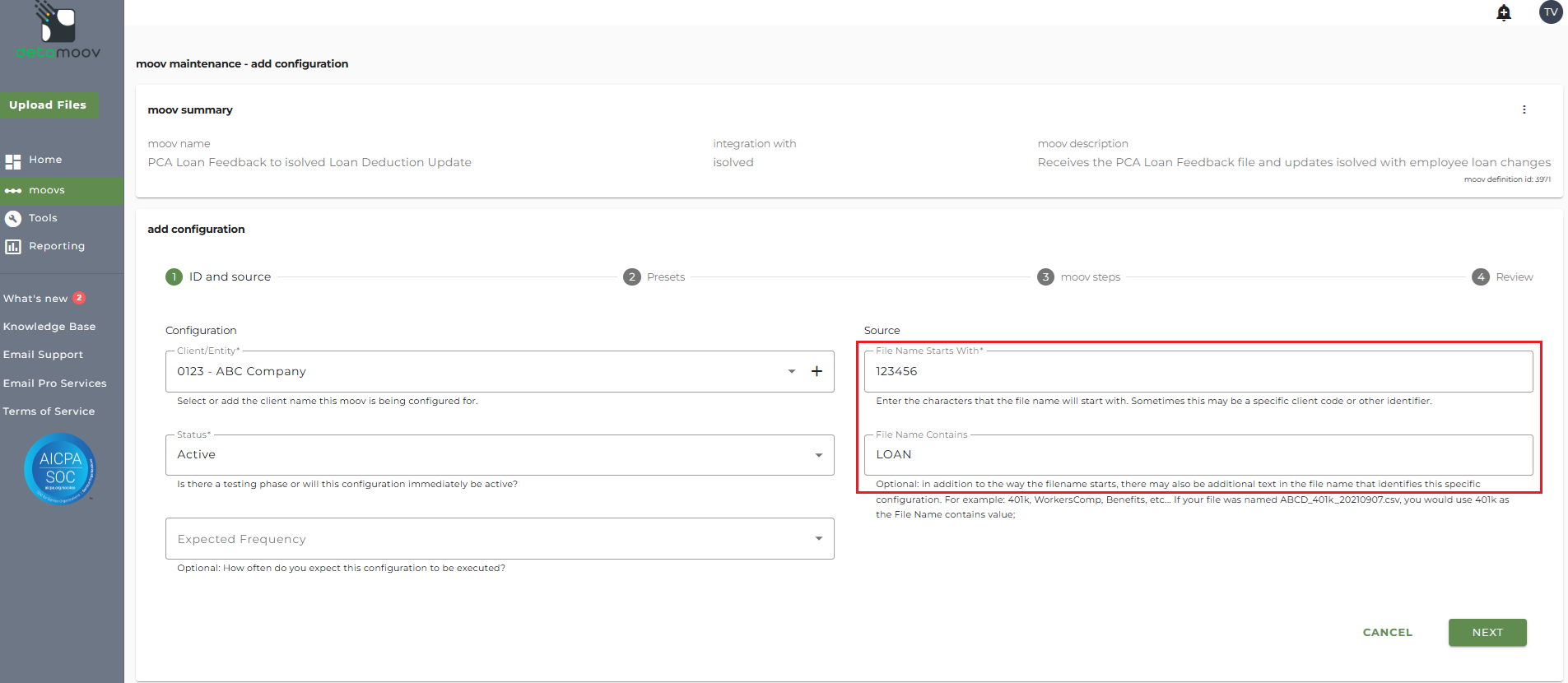The width and height of the screenshot is (1568, 683).
Task: Open the TV user avatar menu
Action: pos(1550,12)
